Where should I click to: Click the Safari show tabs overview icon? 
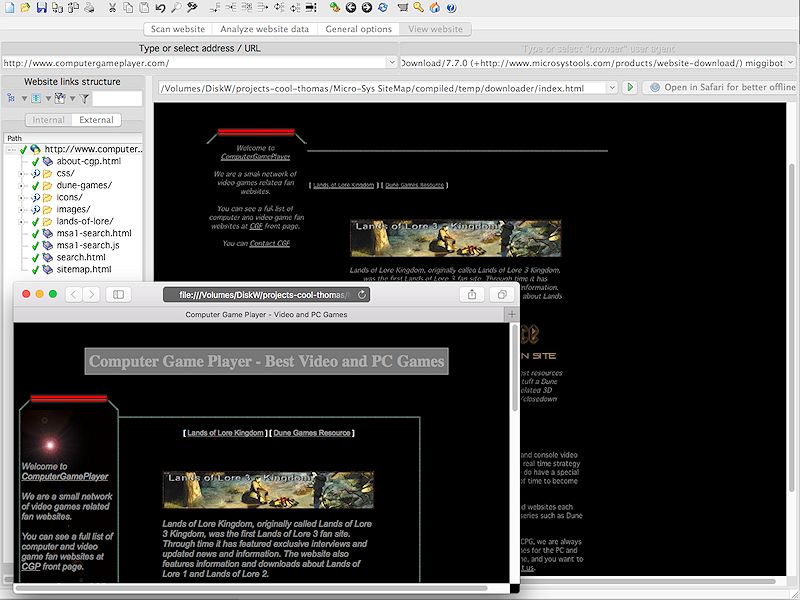point(502,294)
